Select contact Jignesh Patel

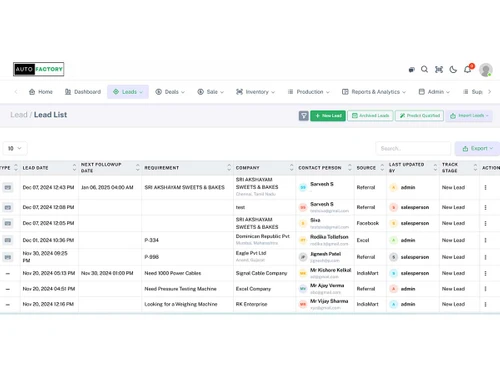click(x=325, y=254)
